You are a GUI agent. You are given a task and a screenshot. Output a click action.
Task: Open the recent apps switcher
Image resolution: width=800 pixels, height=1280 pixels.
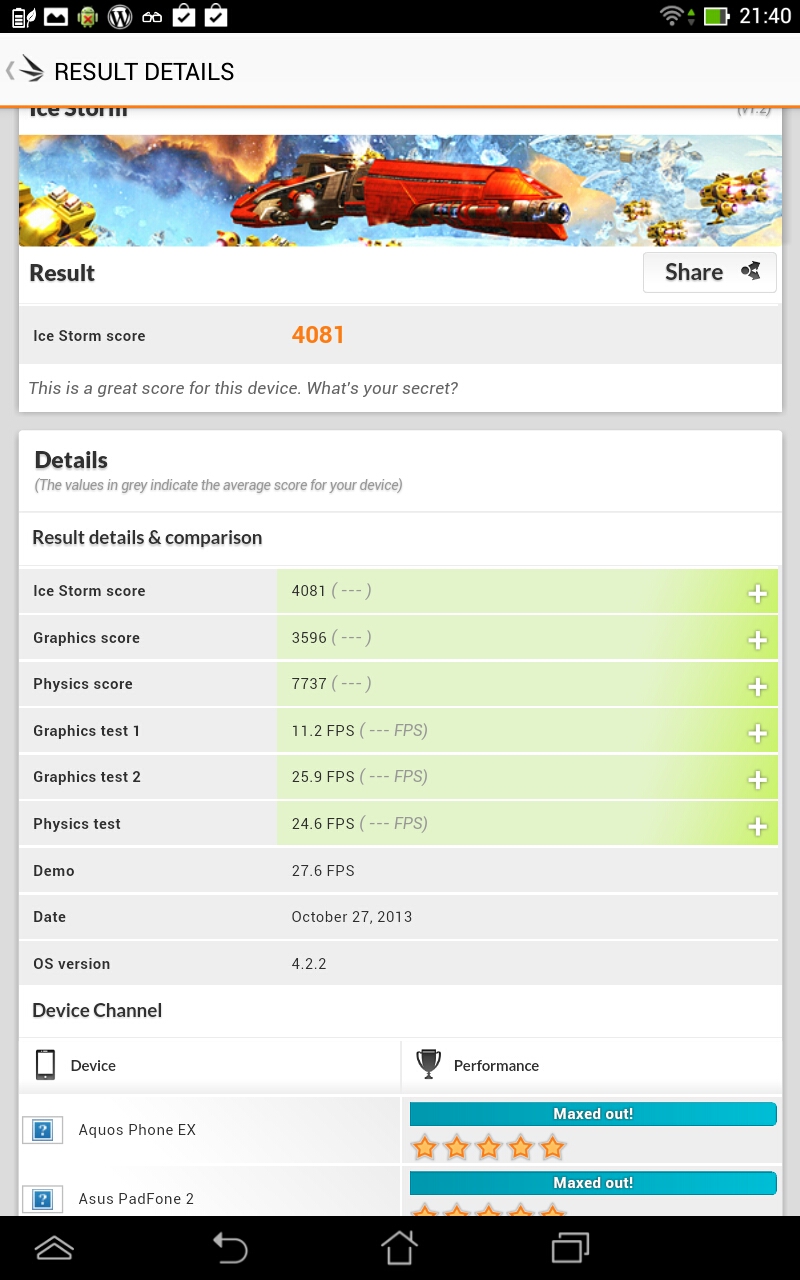(571, 1247)
